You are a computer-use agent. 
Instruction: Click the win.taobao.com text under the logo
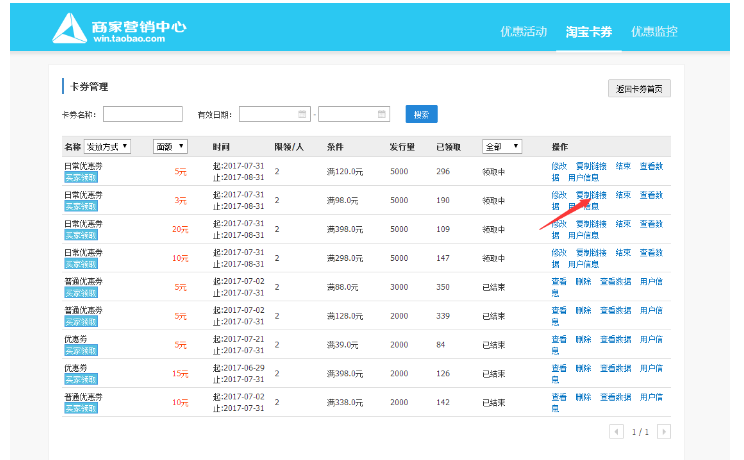129,39
